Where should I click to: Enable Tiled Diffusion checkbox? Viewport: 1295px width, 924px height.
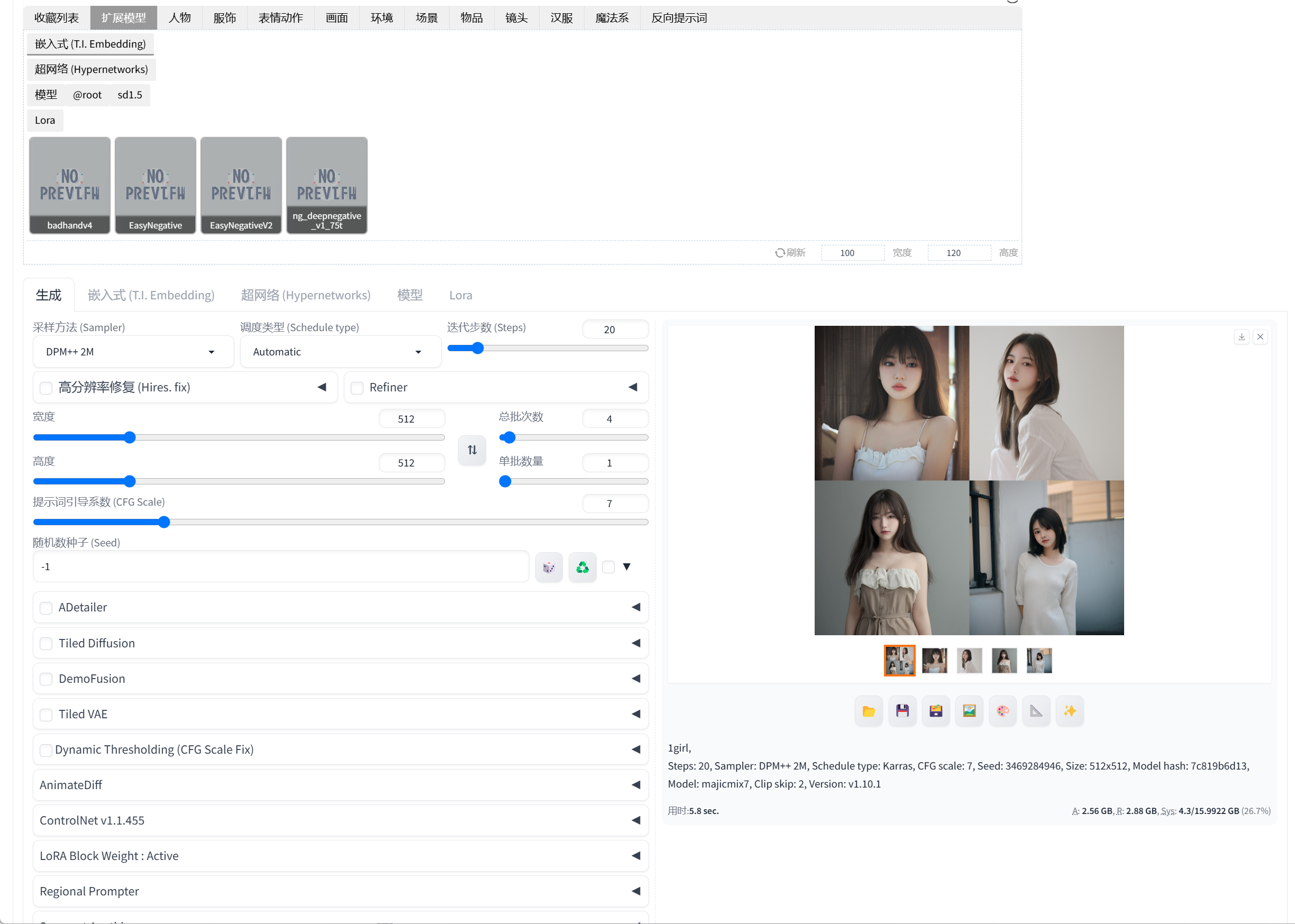point(46,644)
